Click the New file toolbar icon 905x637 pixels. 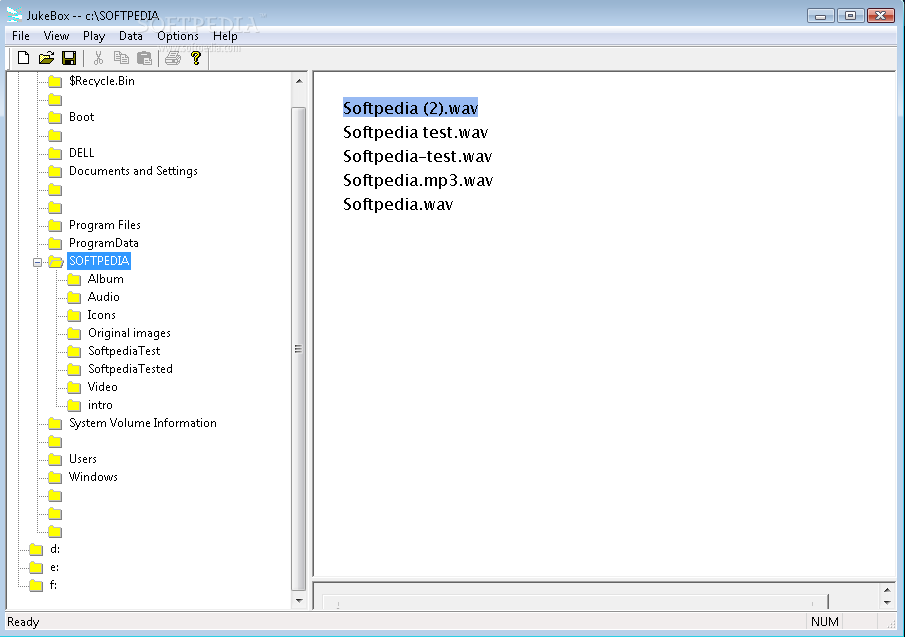coord(24,58)
